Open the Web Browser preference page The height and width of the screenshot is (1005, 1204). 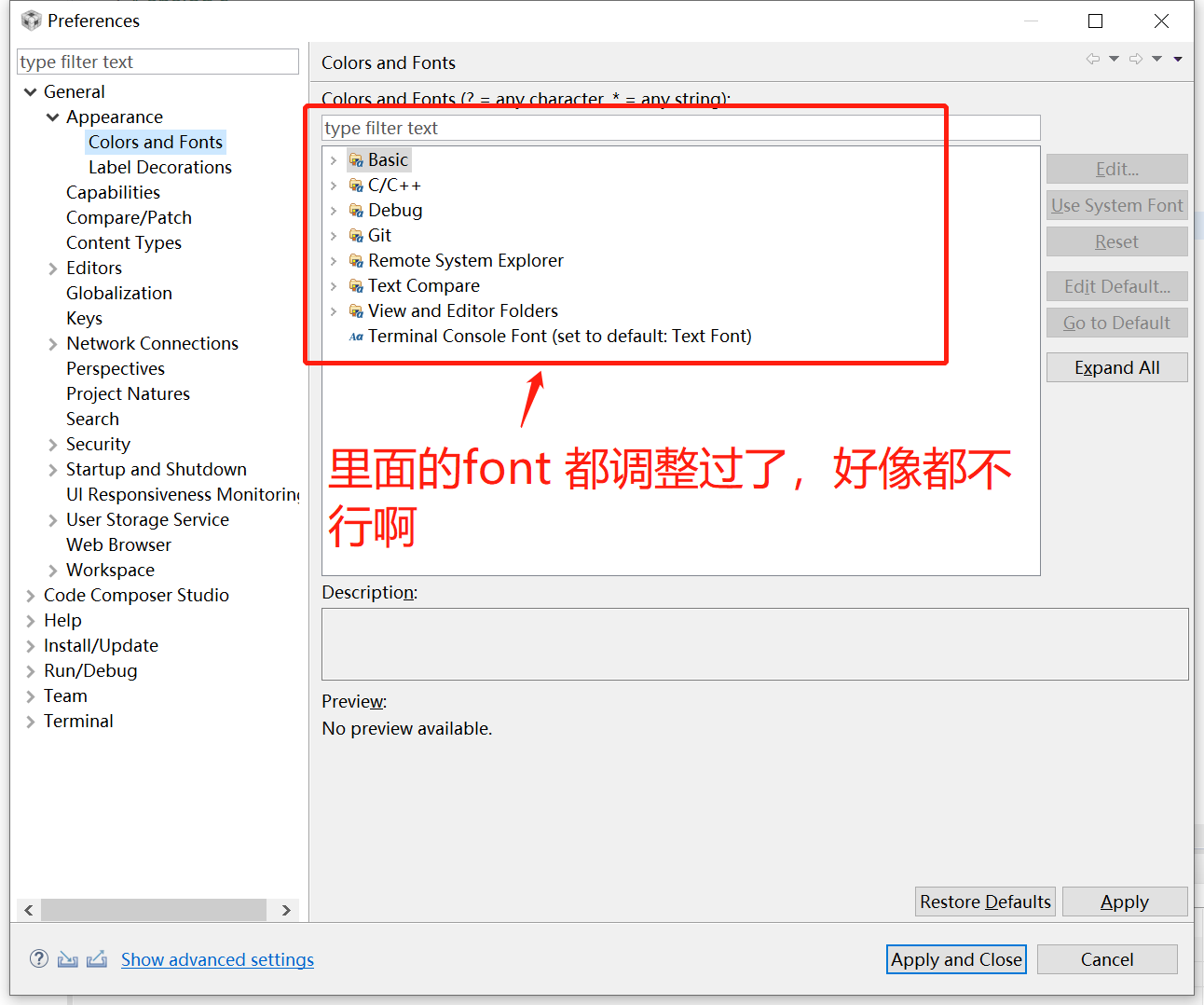(x=118, y=544)
